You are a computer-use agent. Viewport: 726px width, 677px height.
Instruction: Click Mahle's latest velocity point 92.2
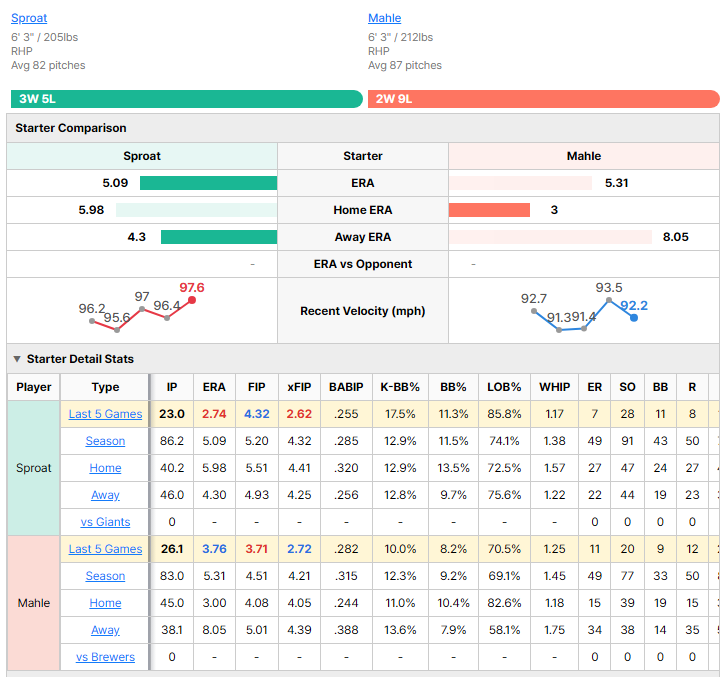pos(634,318)
